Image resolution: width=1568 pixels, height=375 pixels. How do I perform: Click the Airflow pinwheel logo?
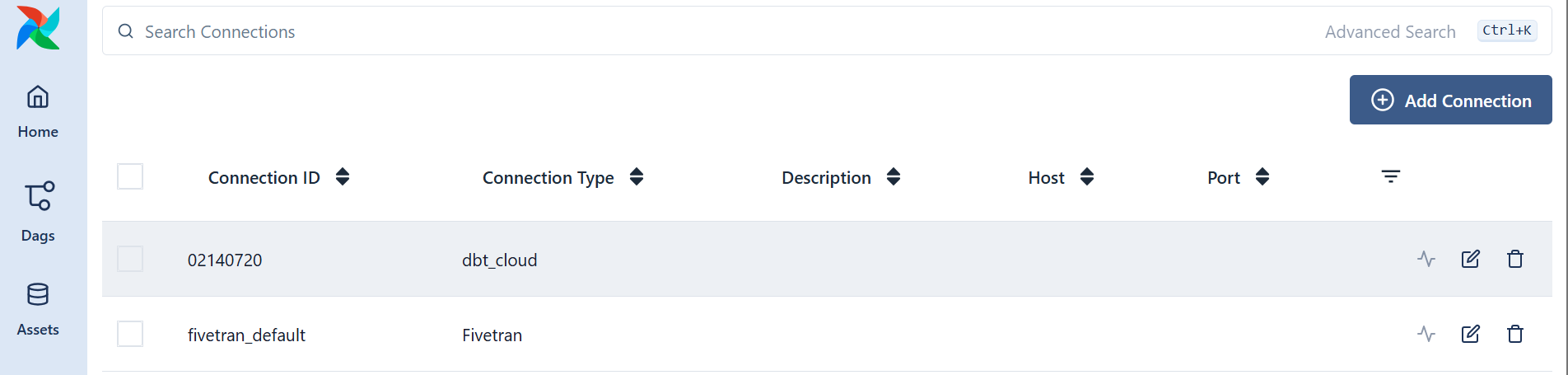[x=38, y=28]
